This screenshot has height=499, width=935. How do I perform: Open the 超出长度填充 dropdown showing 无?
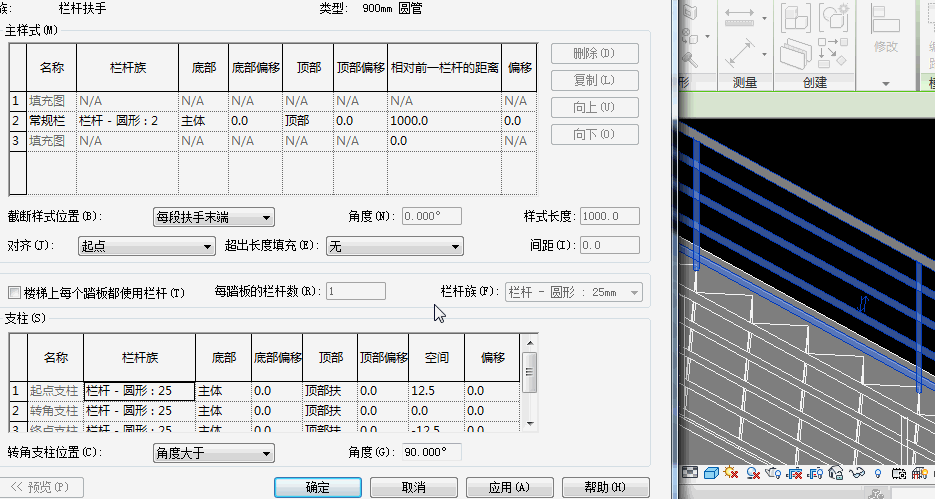coord(395,246)
